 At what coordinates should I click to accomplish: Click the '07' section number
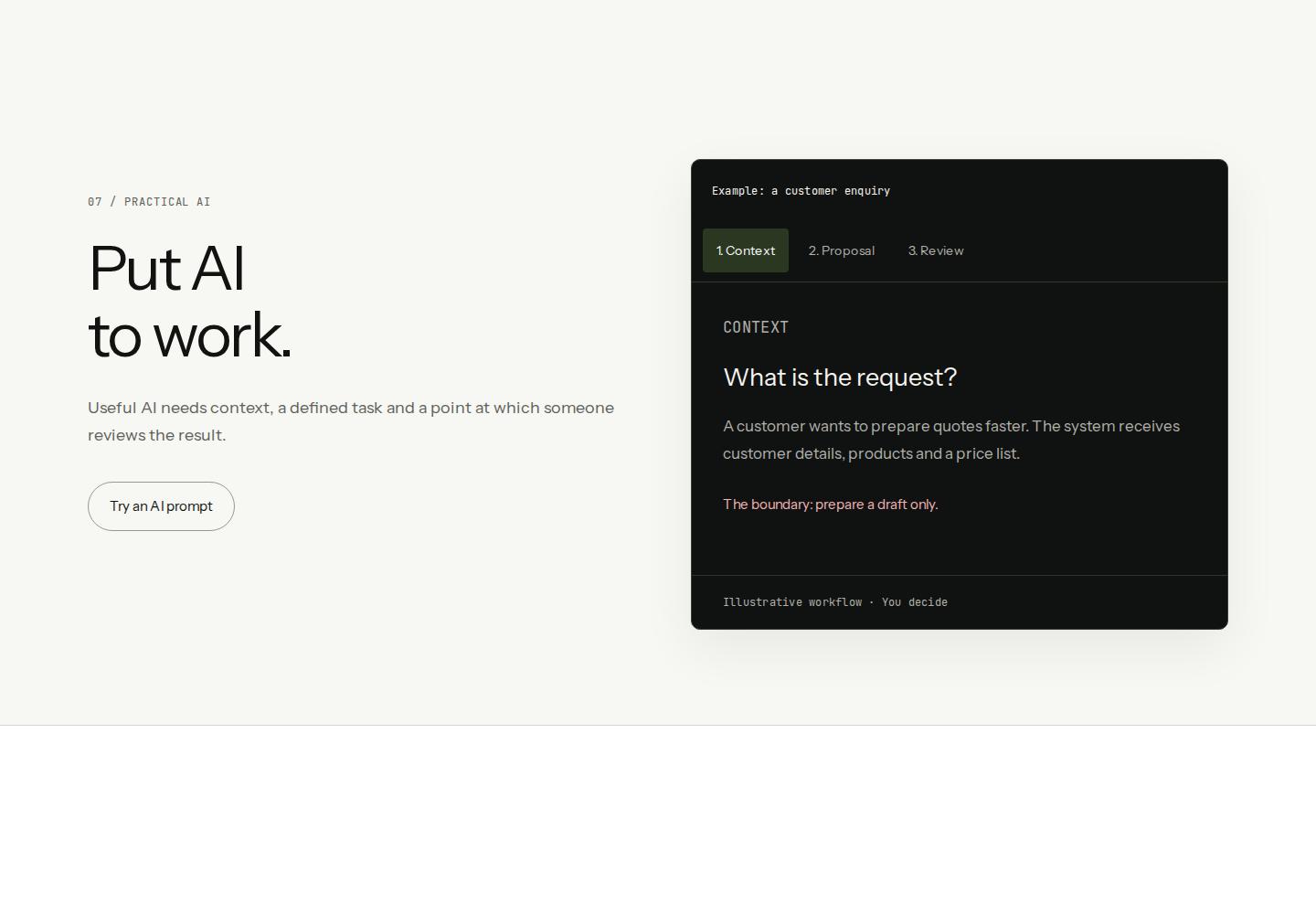click(x=95, y=202)
